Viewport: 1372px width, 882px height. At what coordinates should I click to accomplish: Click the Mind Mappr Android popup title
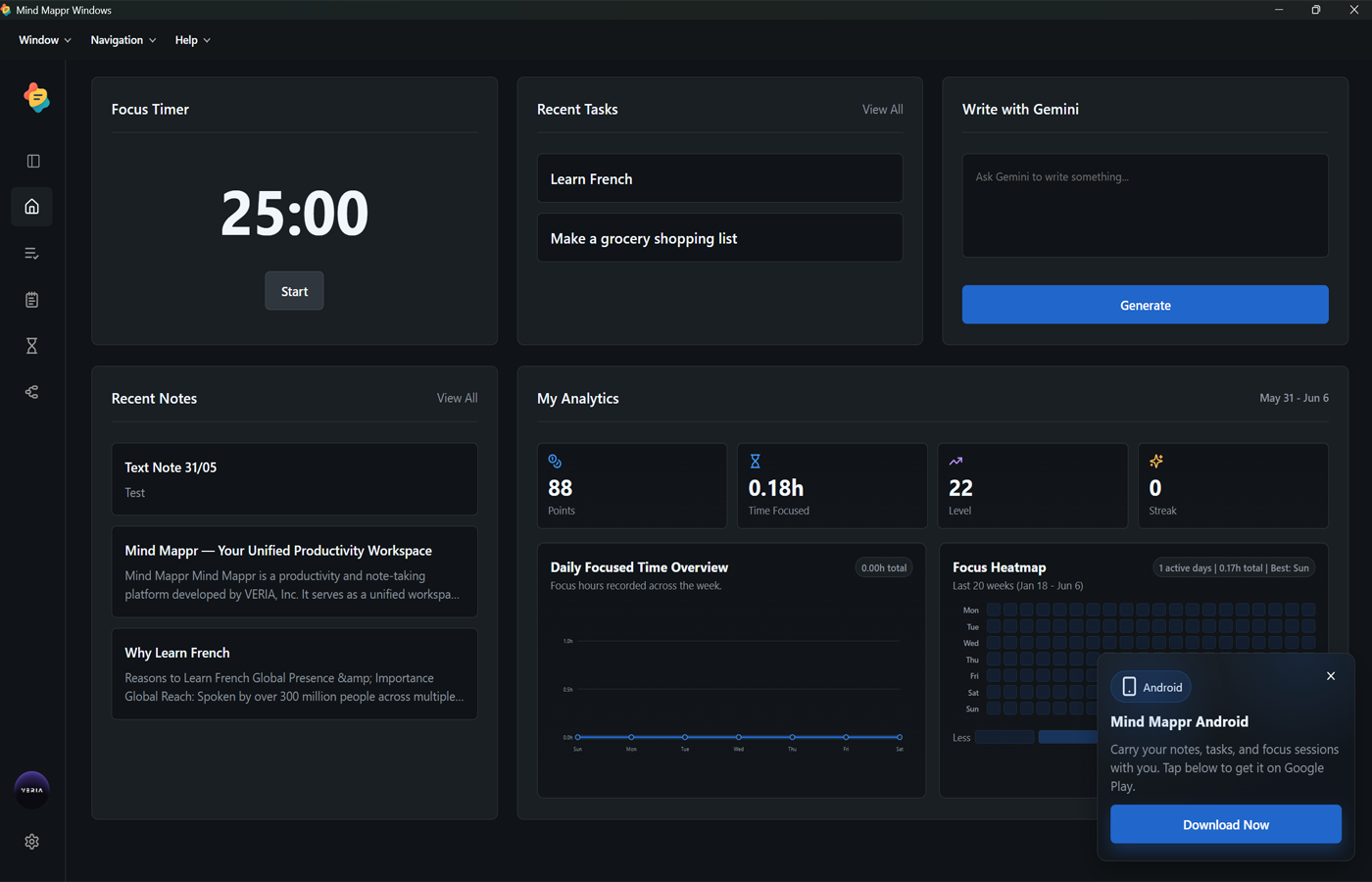click(x=1179, y=721)
